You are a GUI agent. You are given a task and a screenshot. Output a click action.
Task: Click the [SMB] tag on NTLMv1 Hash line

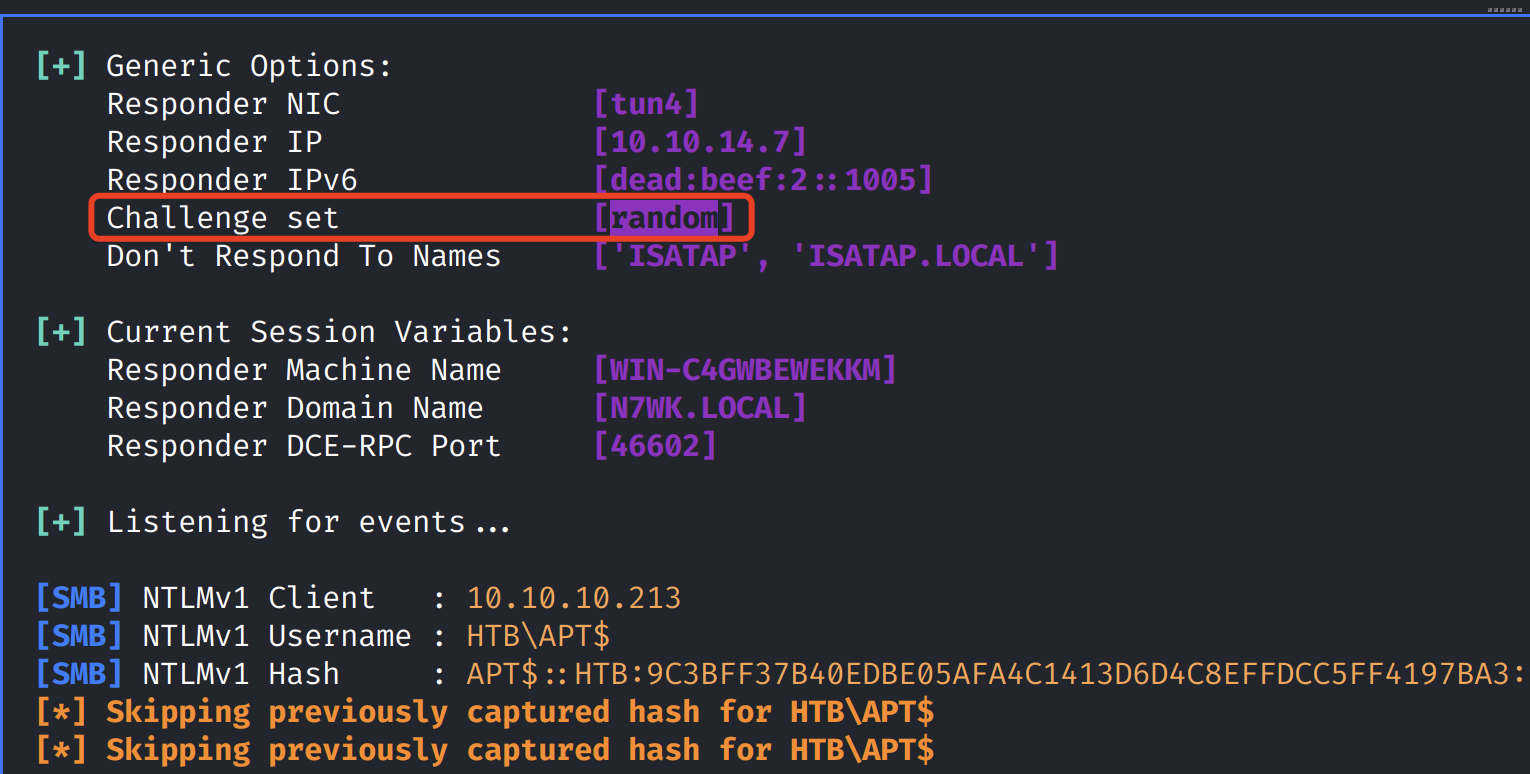[x=79, y=674]
